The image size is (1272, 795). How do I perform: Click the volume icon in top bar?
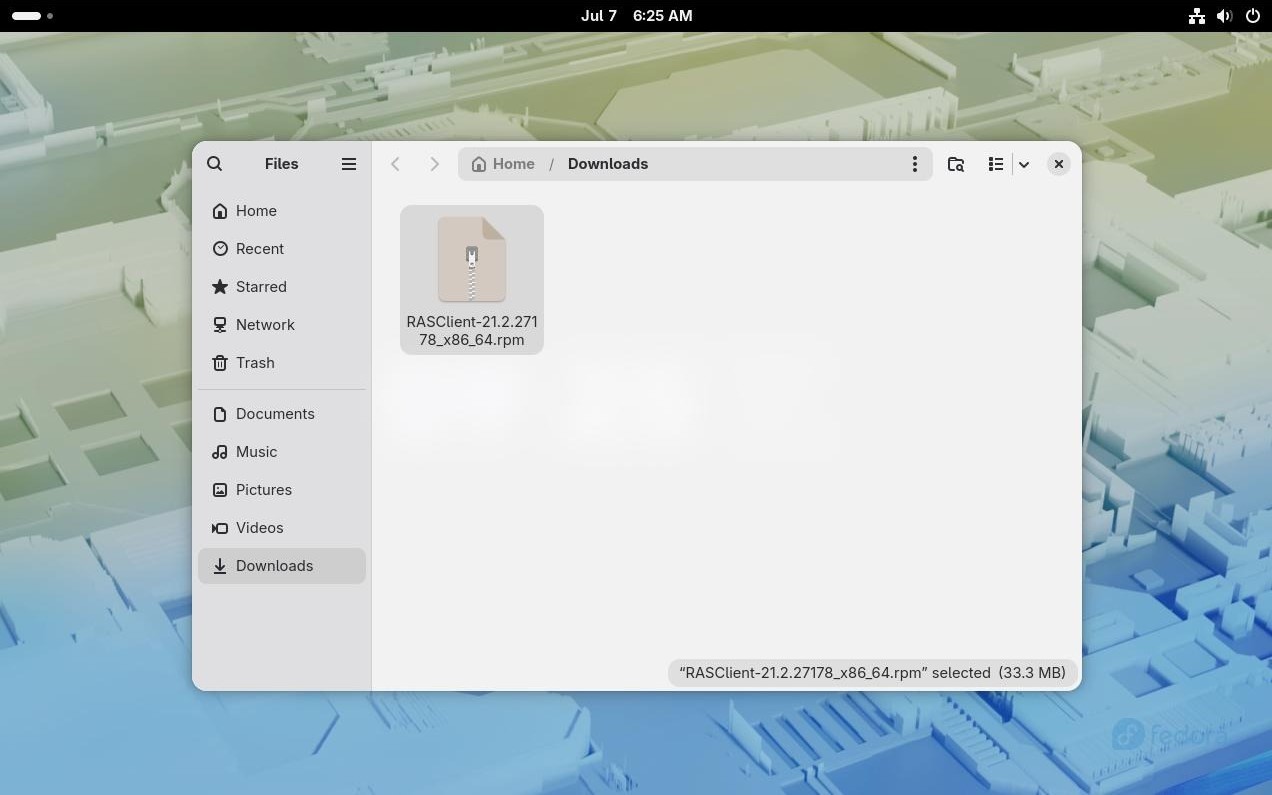click(1224, 16)
